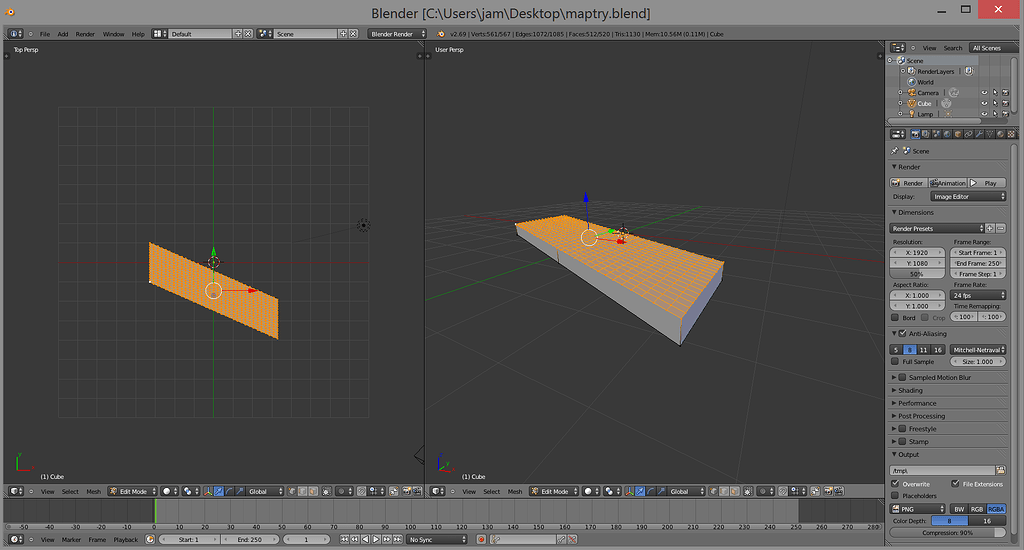
Task: Enable the Full Sample checkbox
Action: tap(895, 361)
